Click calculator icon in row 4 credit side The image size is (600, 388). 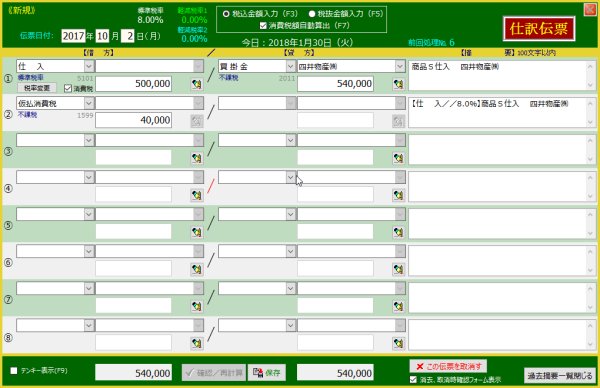click(x=398, y=195)
